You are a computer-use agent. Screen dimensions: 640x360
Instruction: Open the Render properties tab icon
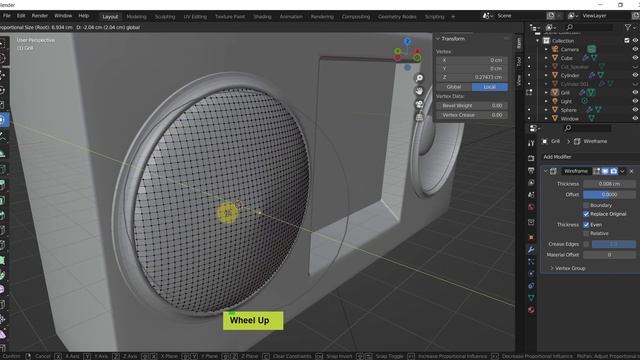click(531, 158)
